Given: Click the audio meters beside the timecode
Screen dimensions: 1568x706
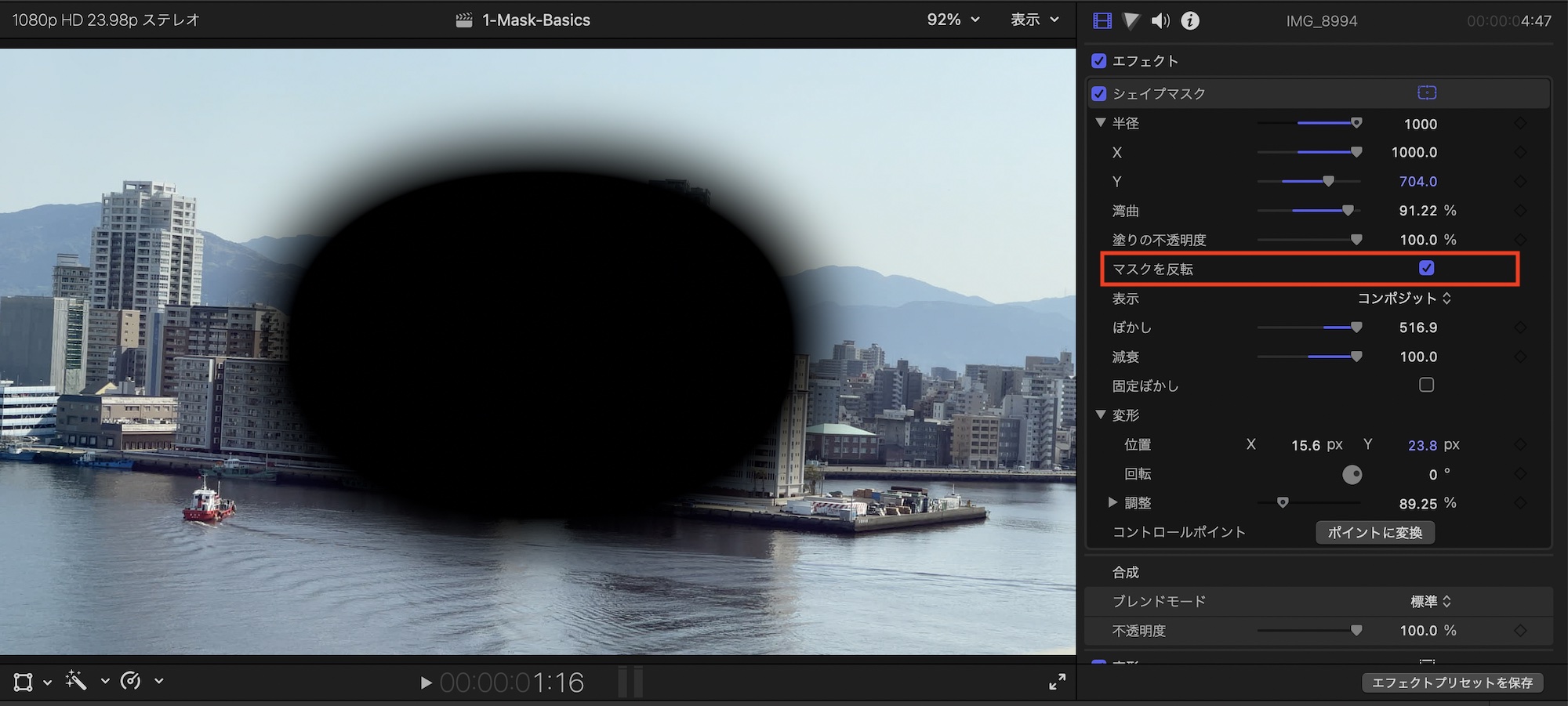Looking at the screenshot, I should [x=630, y=682].
